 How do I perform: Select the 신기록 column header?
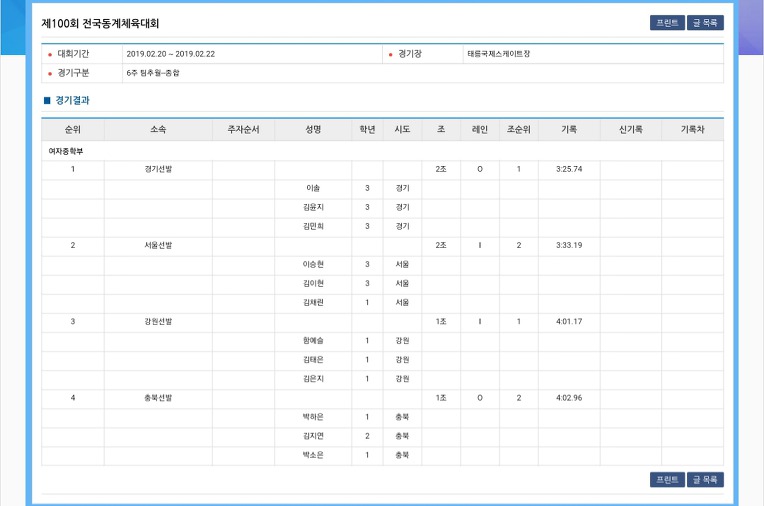[630, 130]
